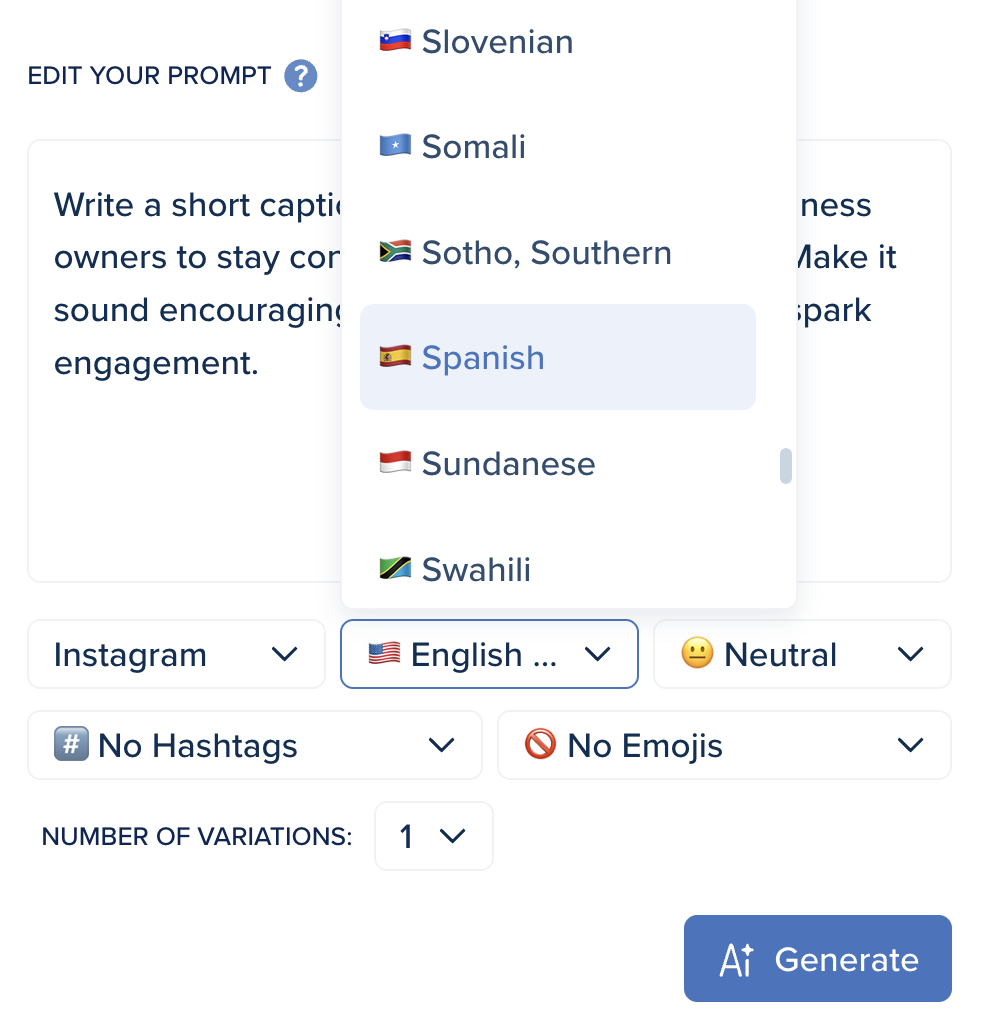The image size is (982, 1026).
Task: Select Spanish from the language list
Action: [483, 357]
